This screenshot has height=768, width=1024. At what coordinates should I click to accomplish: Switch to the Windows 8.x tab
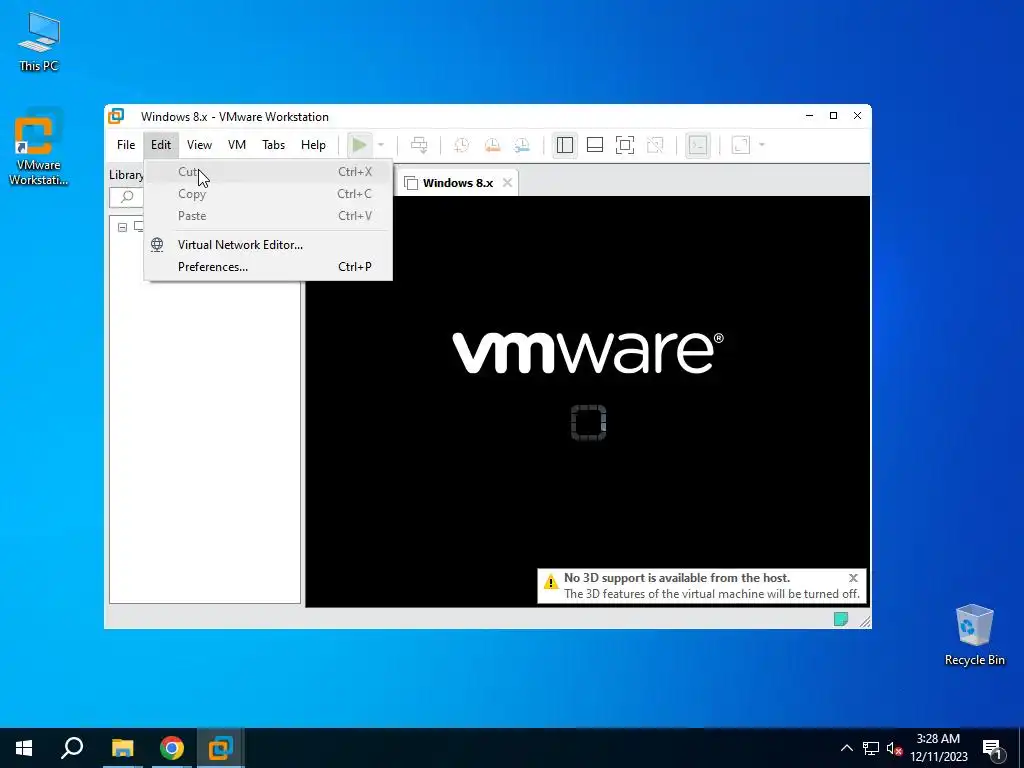(x=457, y=183)
